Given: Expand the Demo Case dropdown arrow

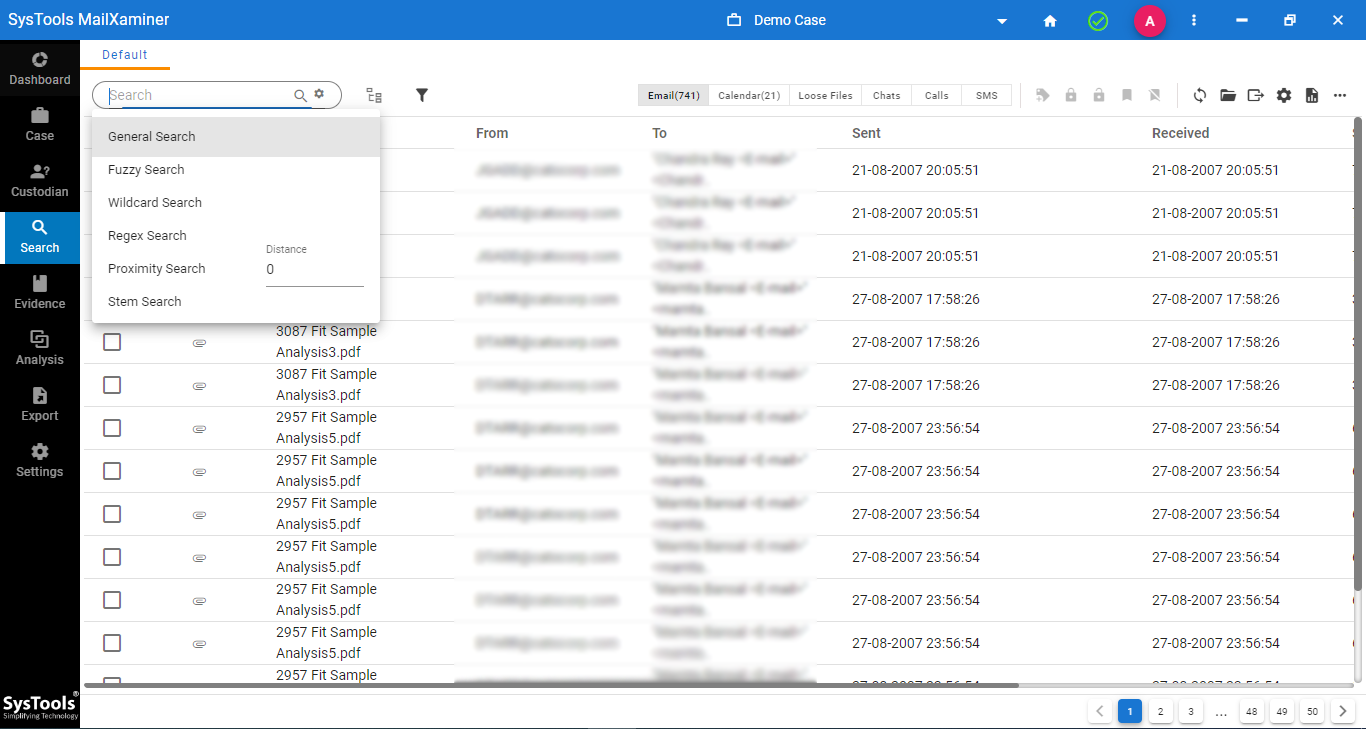Looking at the screenshot, I should point(1002,21).
